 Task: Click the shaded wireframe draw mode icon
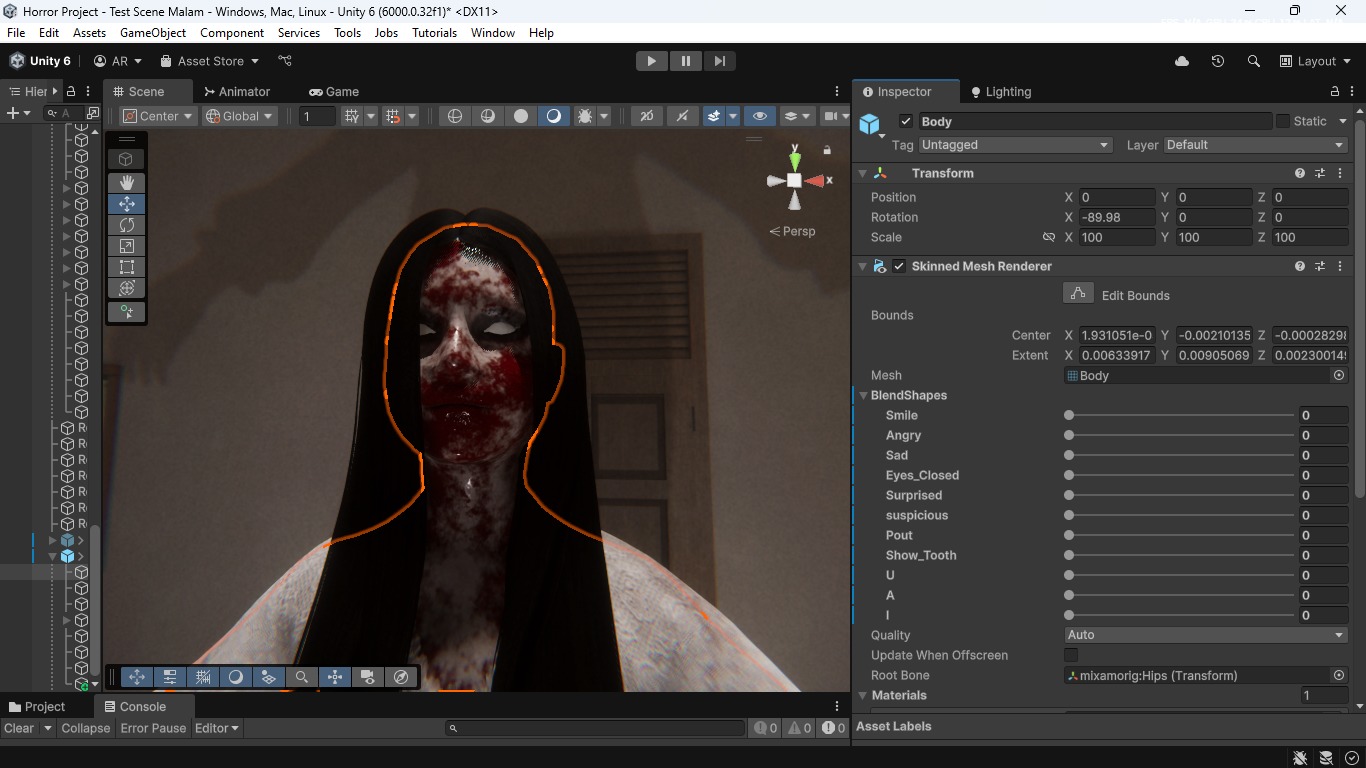coord(488,116)
